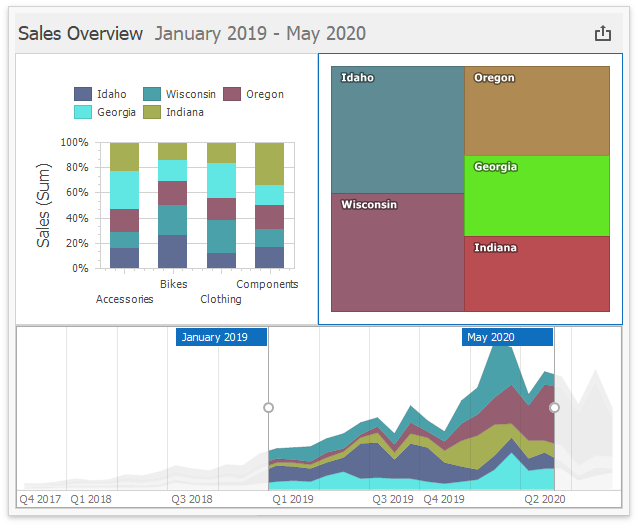Click the January 2019 range label
The height and width of the screenshot is (526, 638).
[x=221, y=337]
